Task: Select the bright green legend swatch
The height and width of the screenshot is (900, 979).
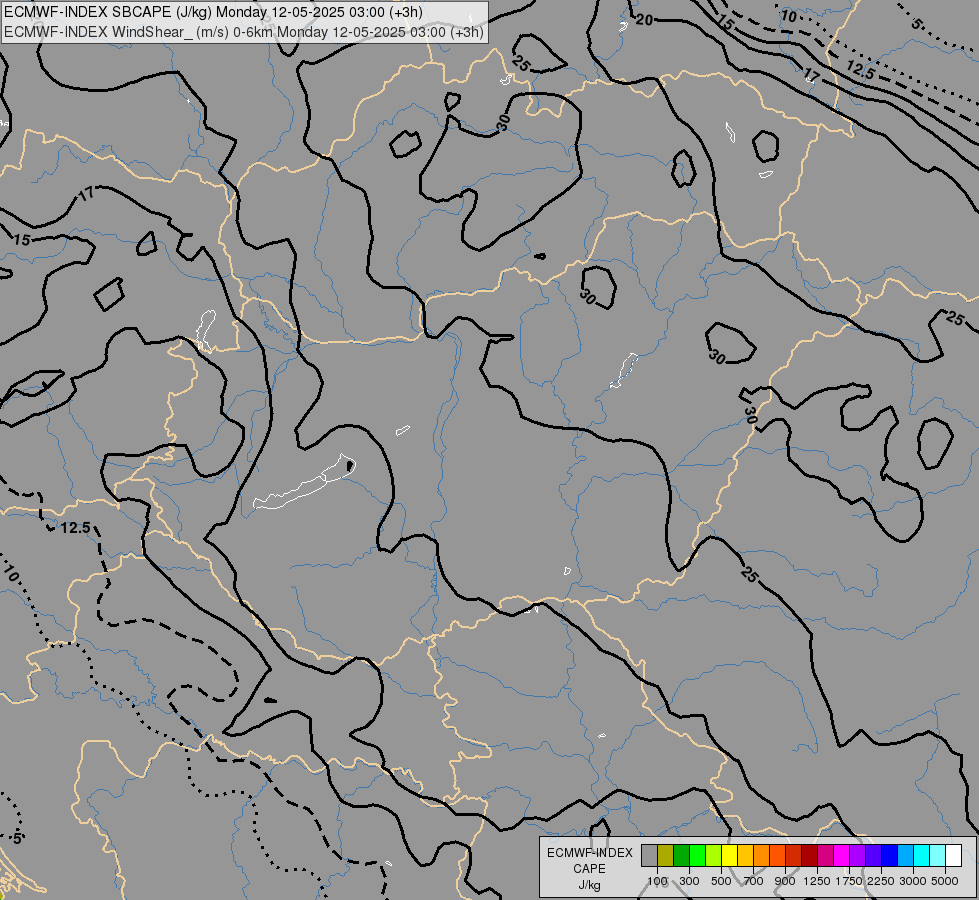Action: (697, 855)
